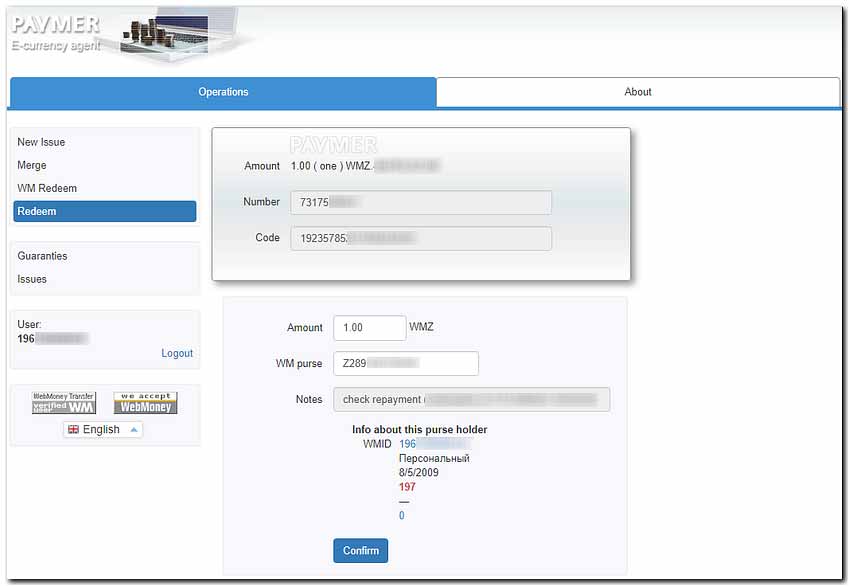Click the Logout link

[177, 353]
